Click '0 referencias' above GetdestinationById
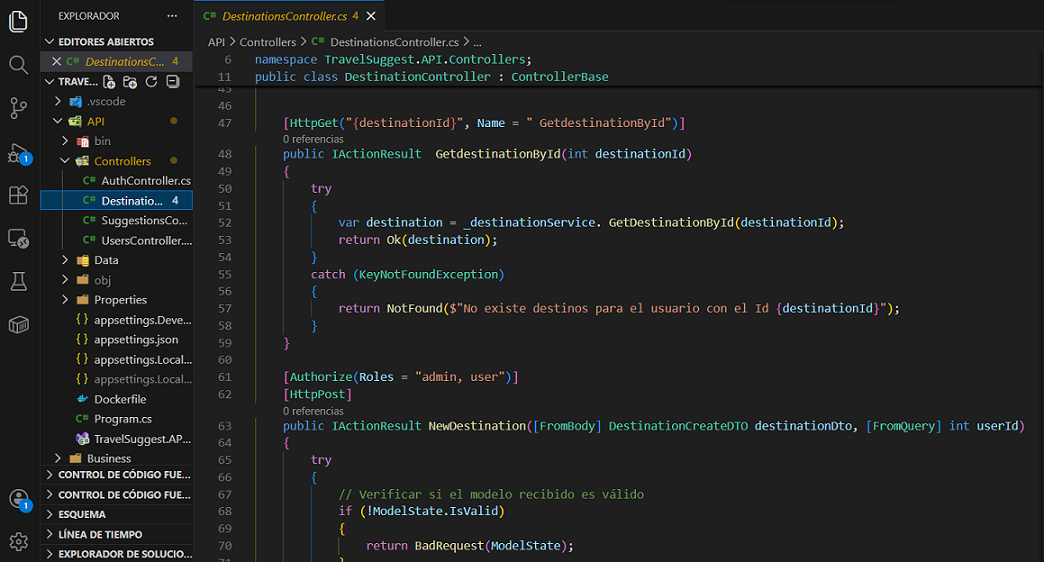 pyautogui.click(x=313, y=139)
